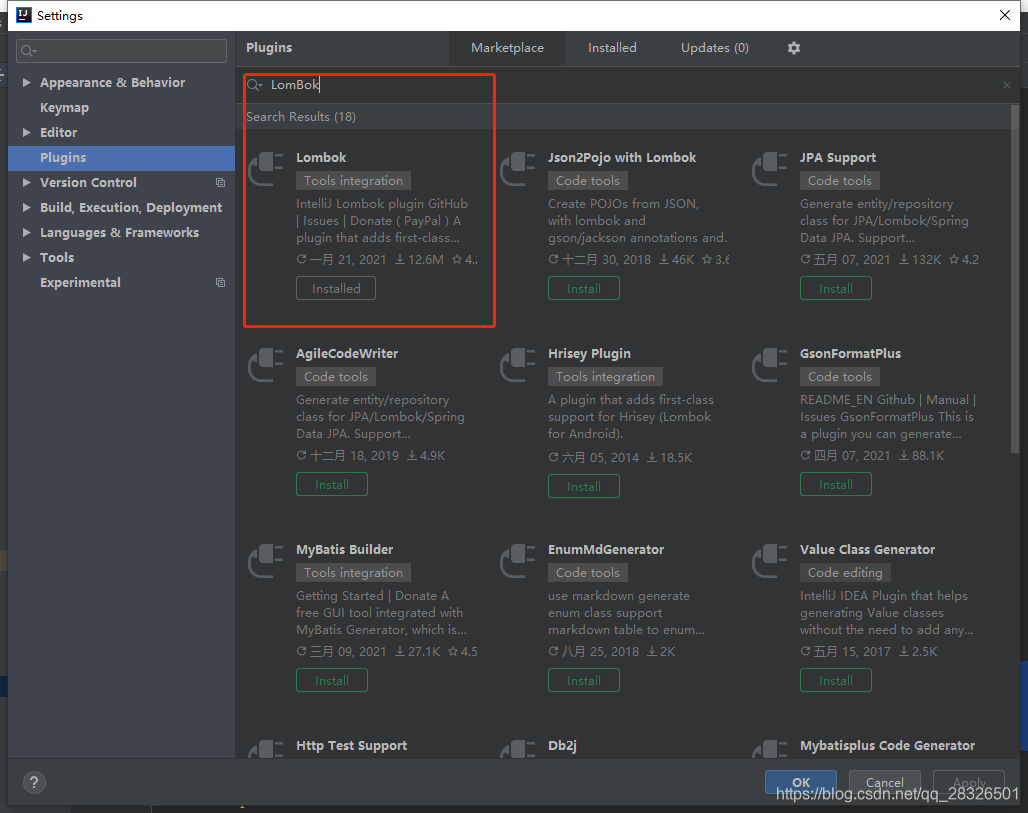1028x813 pixels.
Task: Expand the Editor section
Action: 27,132
